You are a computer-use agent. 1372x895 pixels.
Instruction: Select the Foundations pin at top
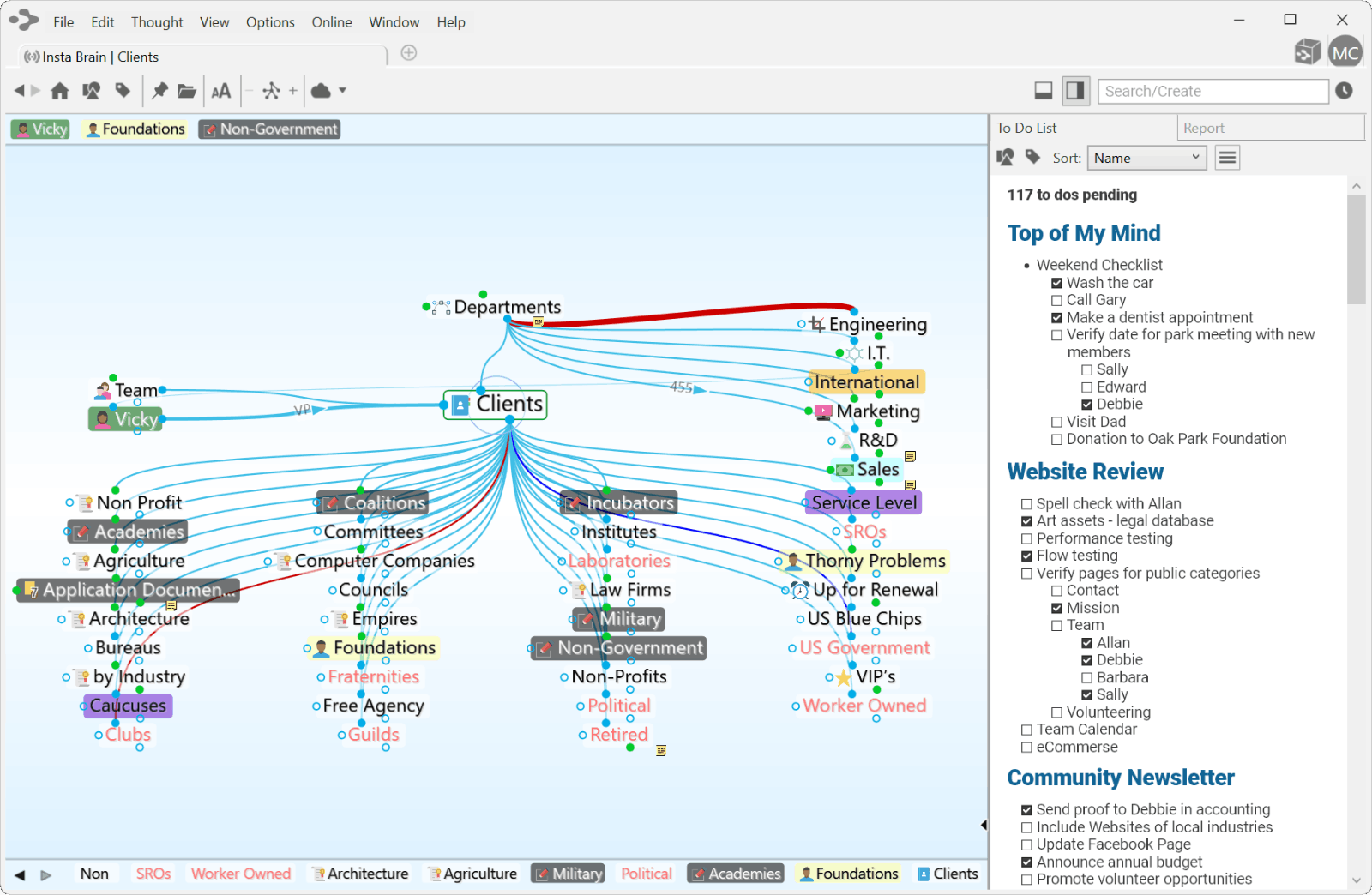click(x=135, y=129)
